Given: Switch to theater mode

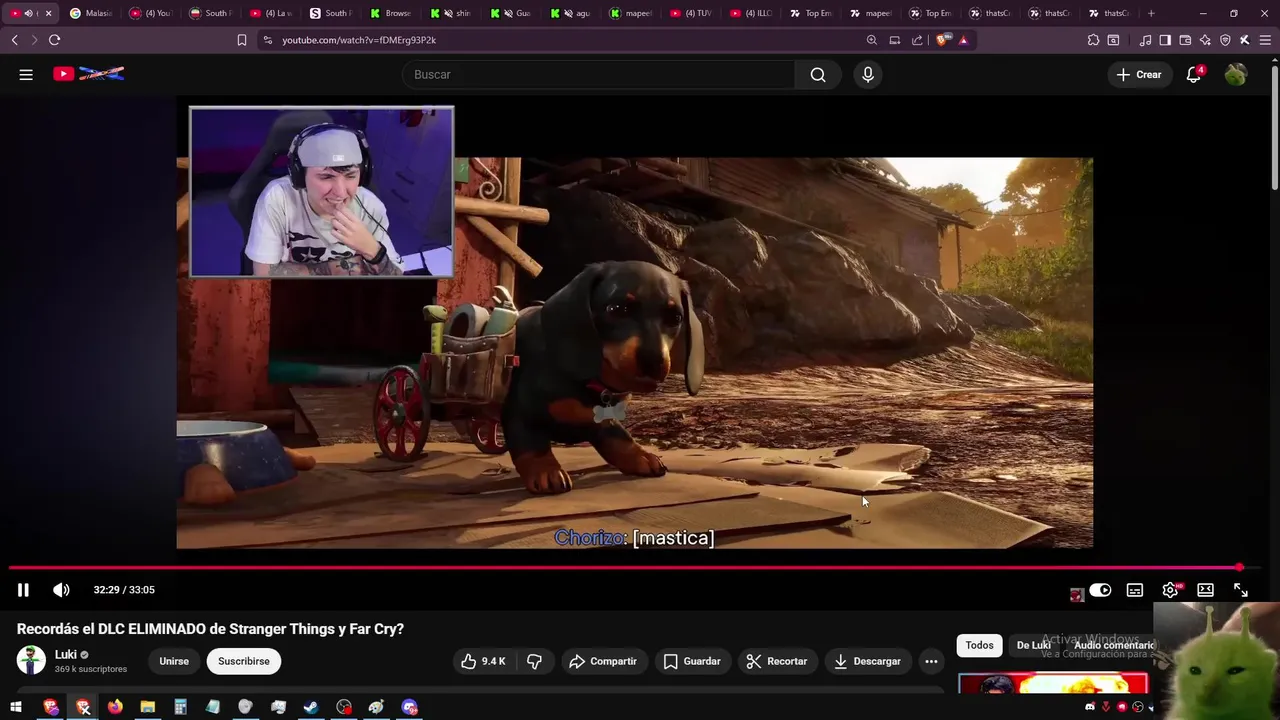Looking at the screenshot, I should tap(1206, 590).
